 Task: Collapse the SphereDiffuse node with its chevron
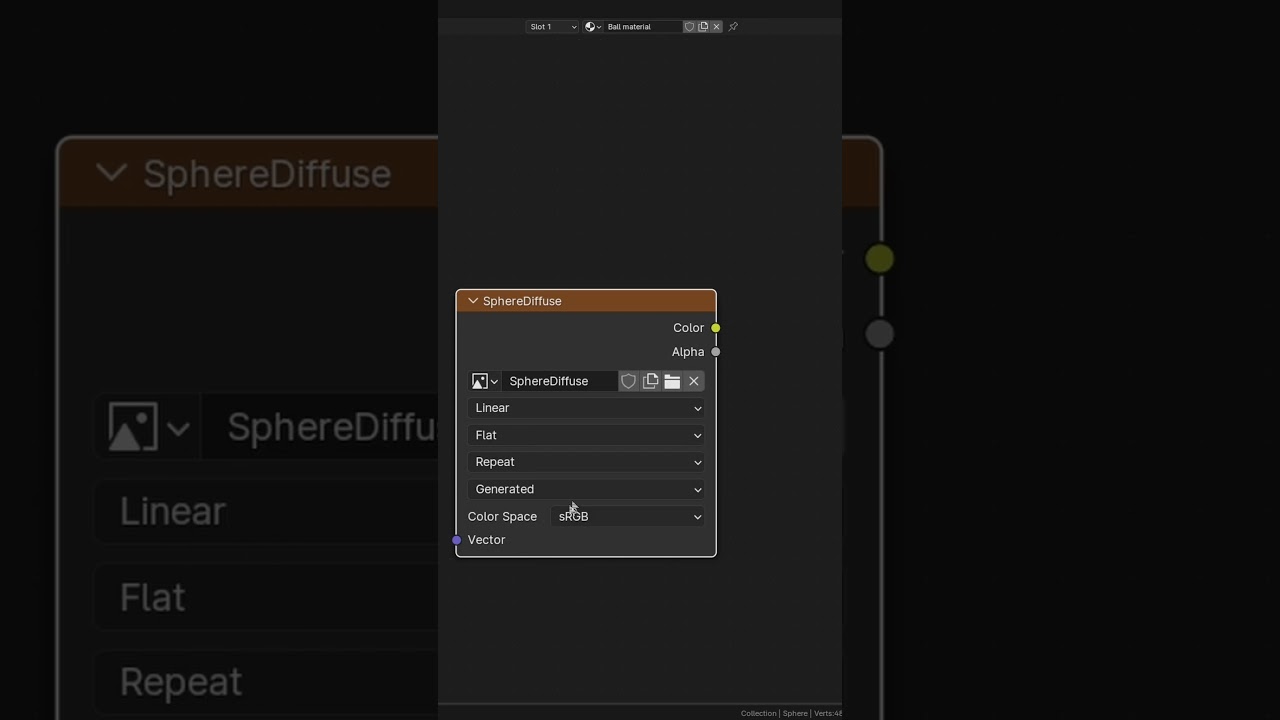pyautogui.click(x=473, y=301)
